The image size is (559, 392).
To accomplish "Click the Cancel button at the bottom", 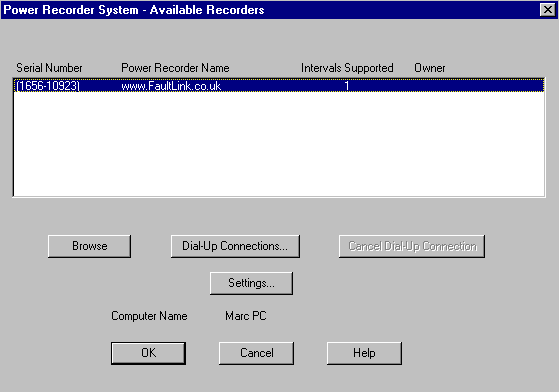I will point(256,353).
